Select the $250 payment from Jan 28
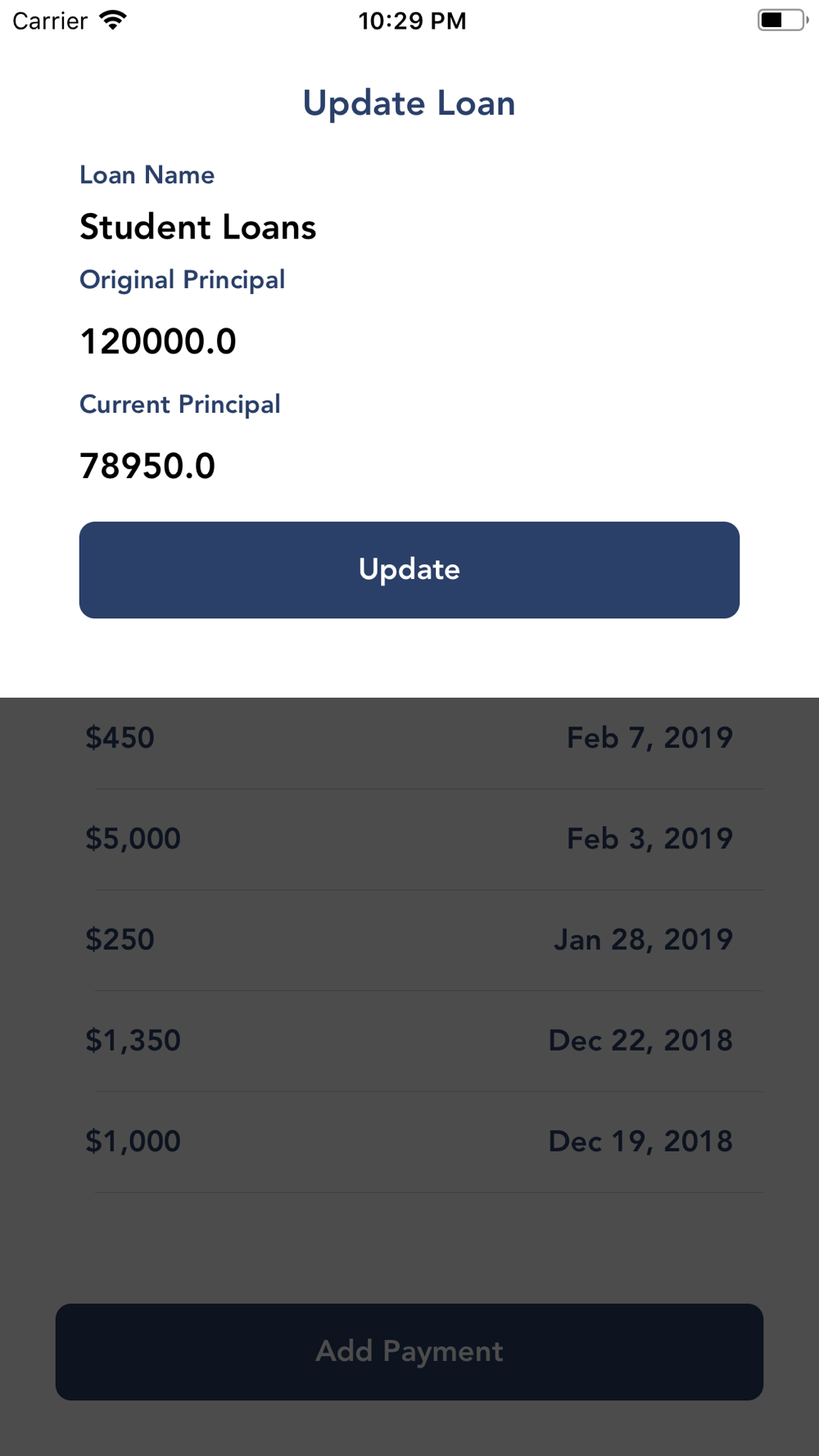The width and height of the screenshot is (819, 1456). point(409,940)
